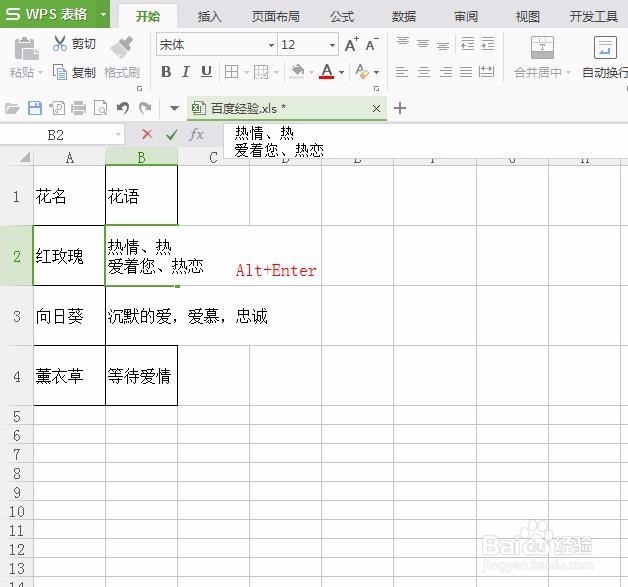Decrease indent icon
Screen dimensions: 628x587
(467, 43)
